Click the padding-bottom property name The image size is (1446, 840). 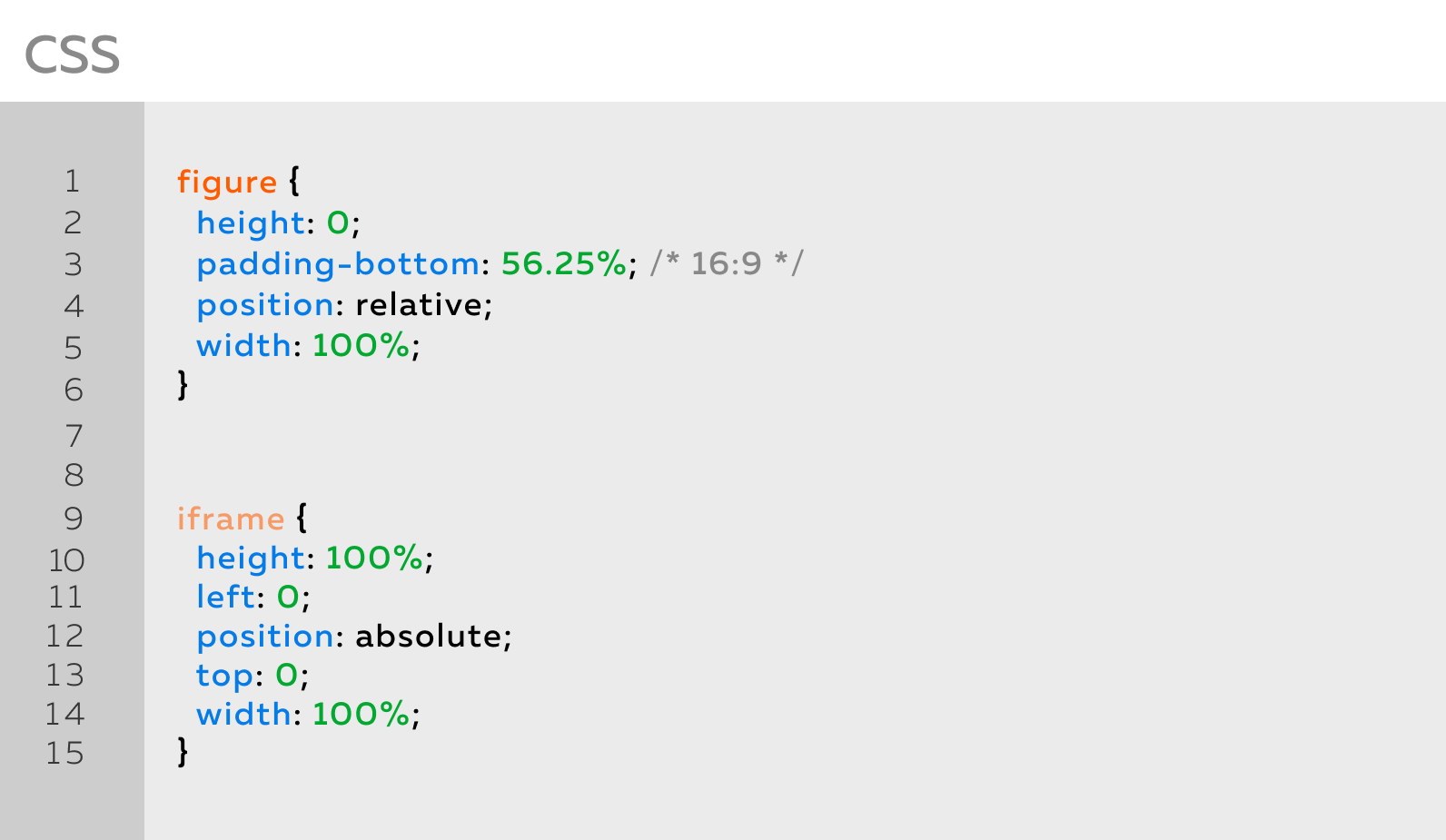coord(338,263)
